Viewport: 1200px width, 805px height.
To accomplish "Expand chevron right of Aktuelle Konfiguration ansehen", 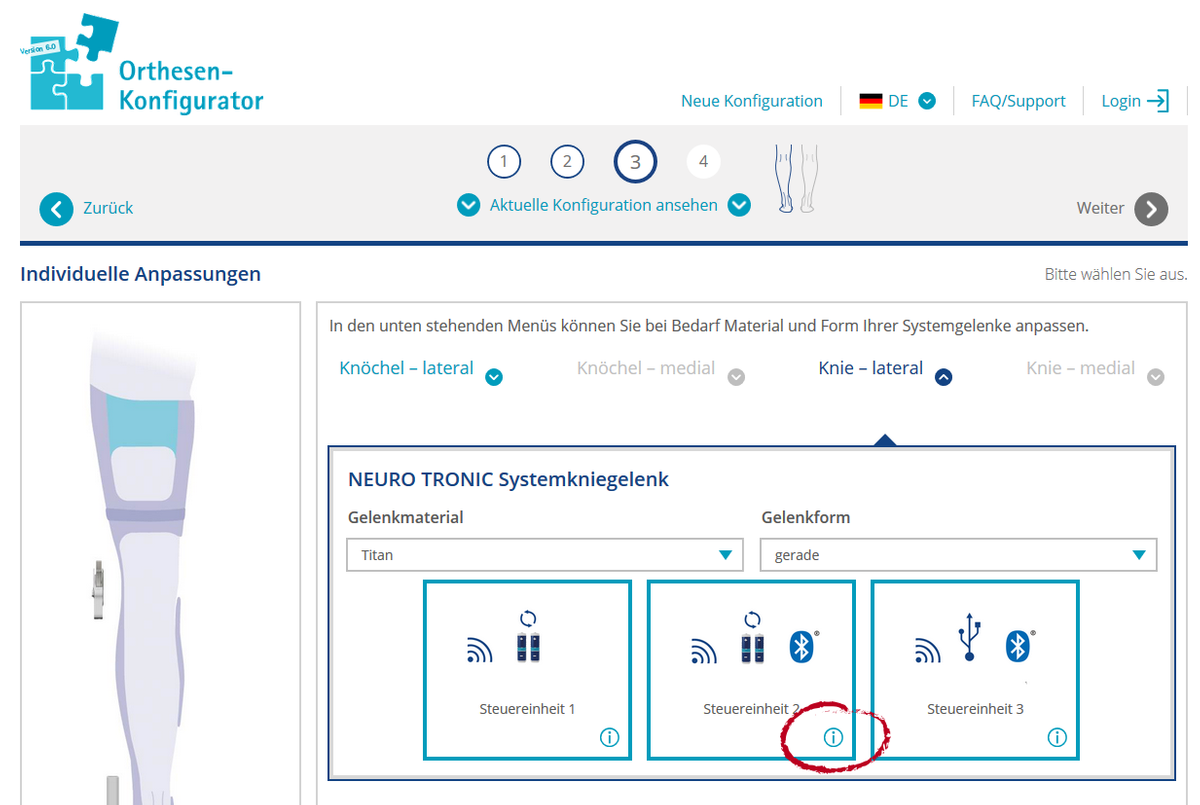I will click(739, 205).
